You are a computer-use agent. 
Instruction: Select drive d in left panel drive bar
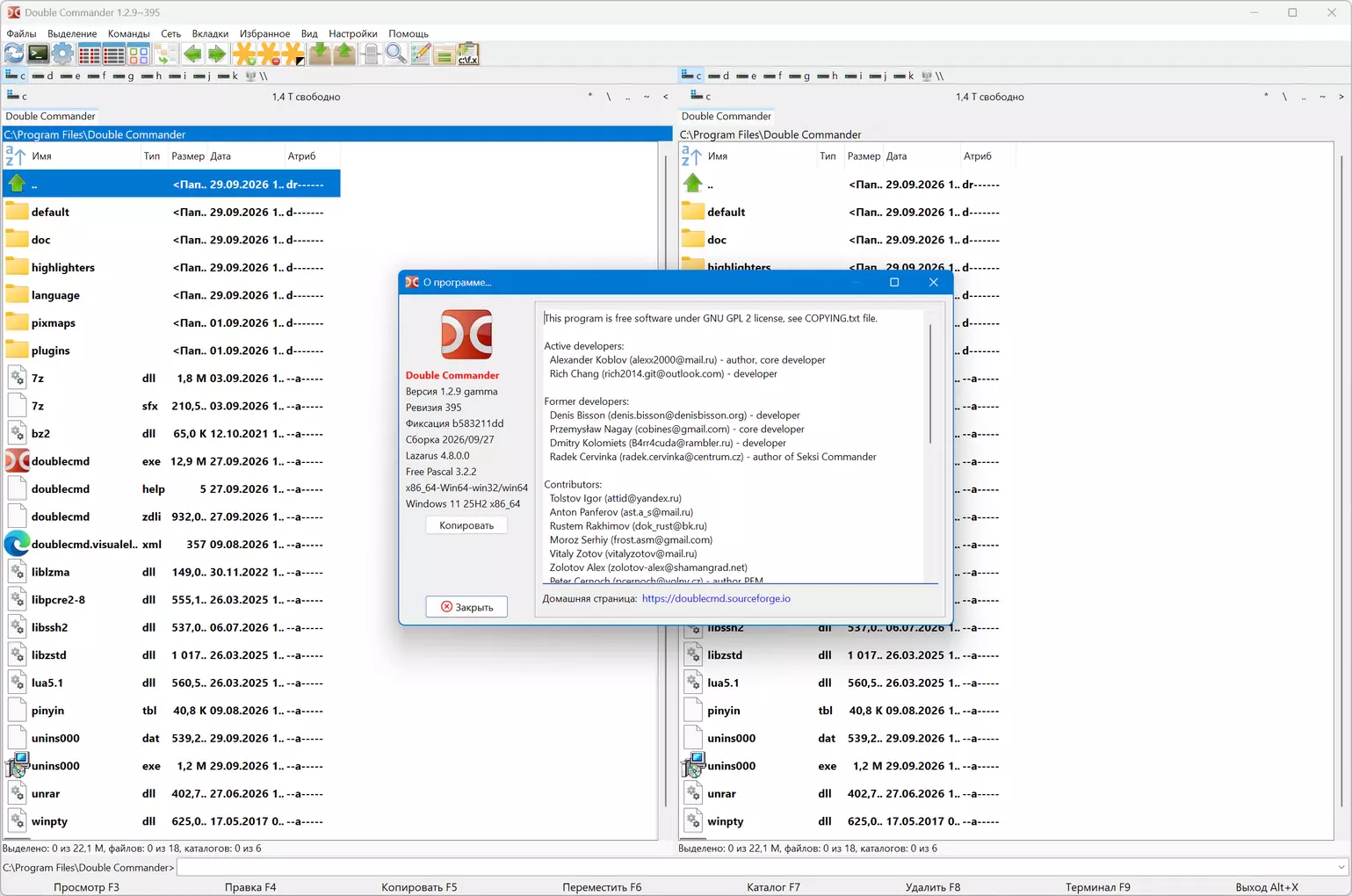pos(43,76)
